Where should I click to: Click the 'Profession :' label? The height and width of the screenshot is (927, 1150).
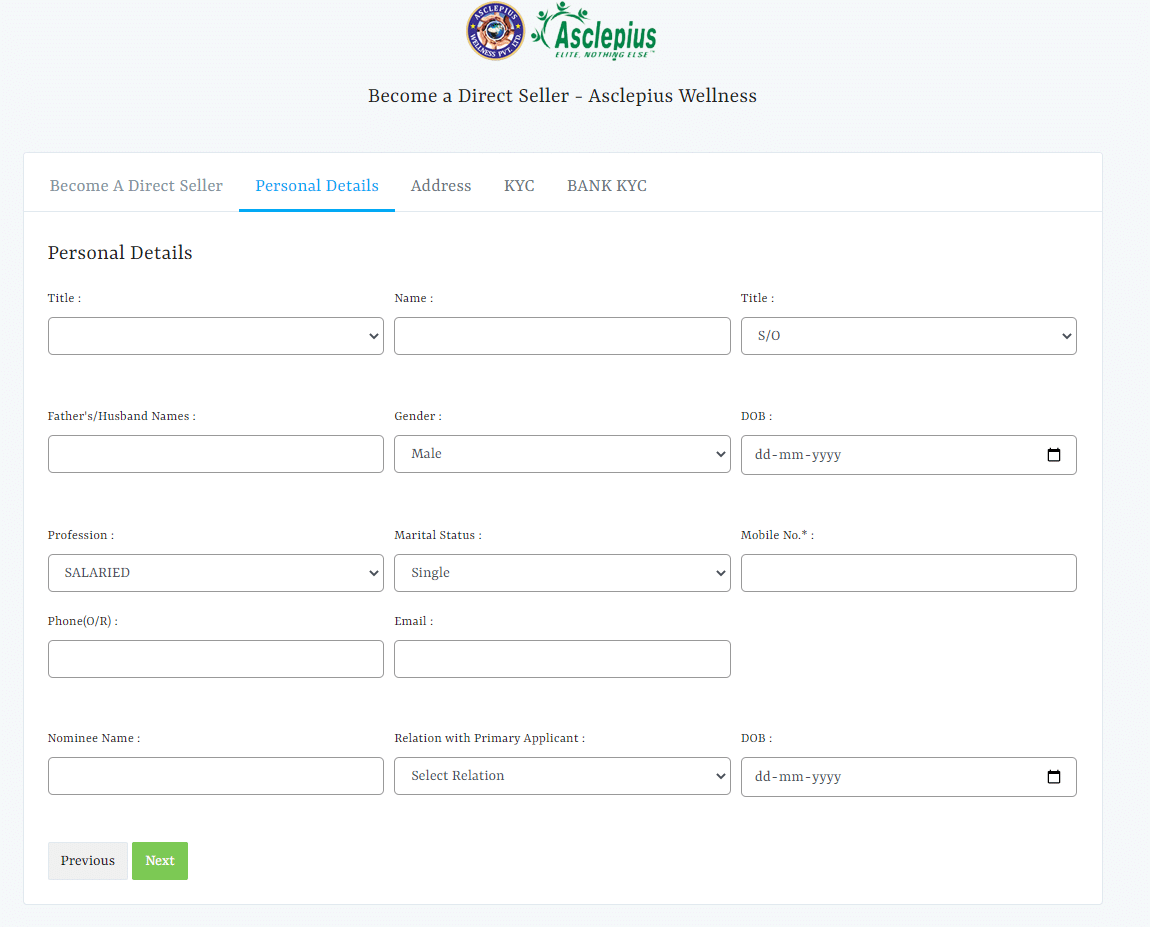click(81, 535)
